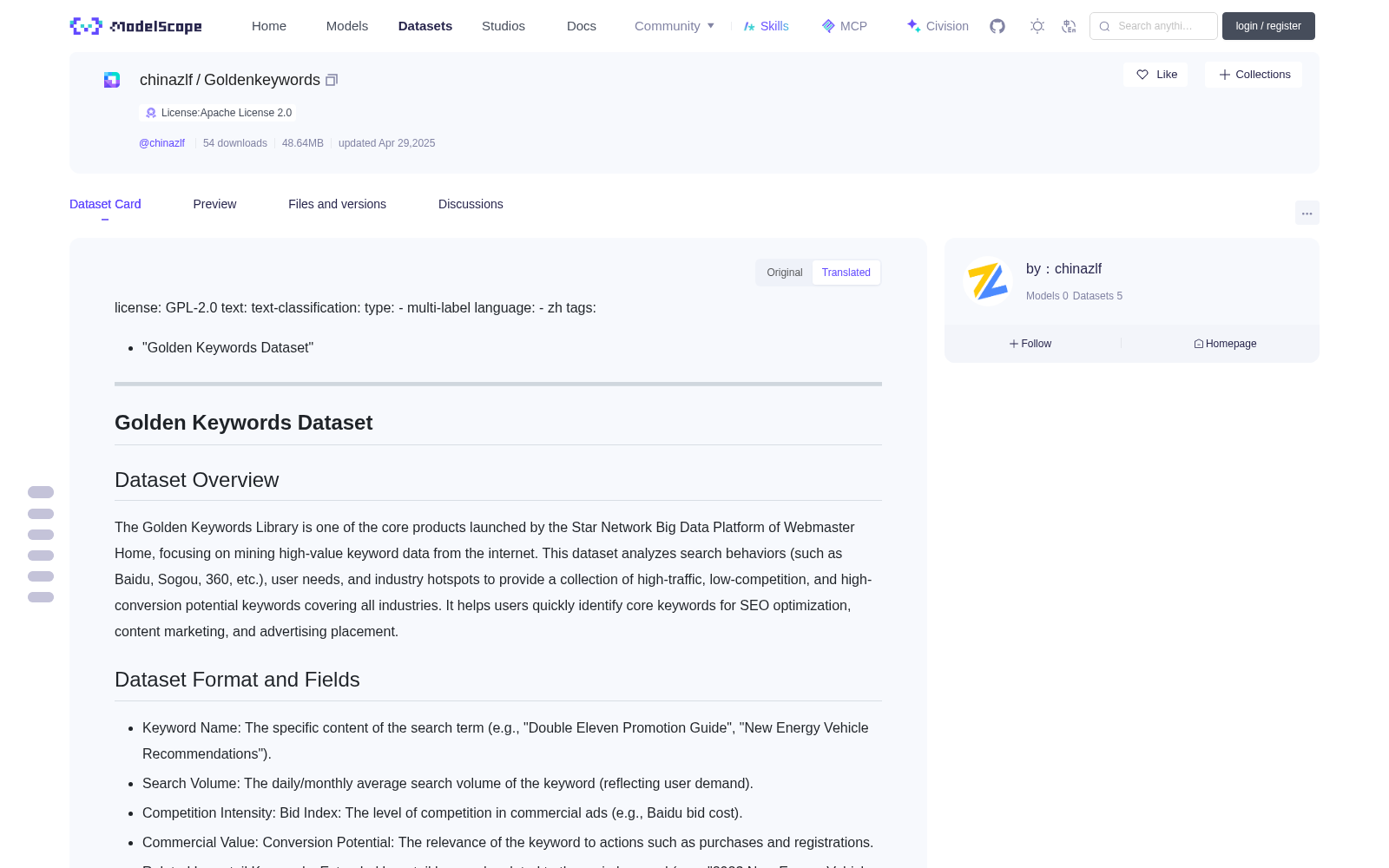
Task: Open the MCP nav item
Action: click(x=845, y=26)
